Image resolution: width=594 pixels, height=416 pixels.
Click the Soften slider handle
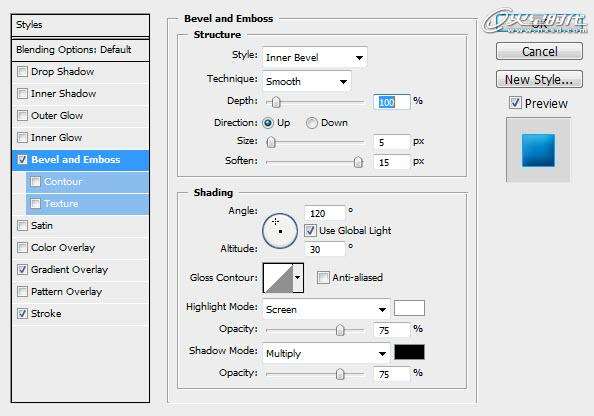(x=358, y=162)
